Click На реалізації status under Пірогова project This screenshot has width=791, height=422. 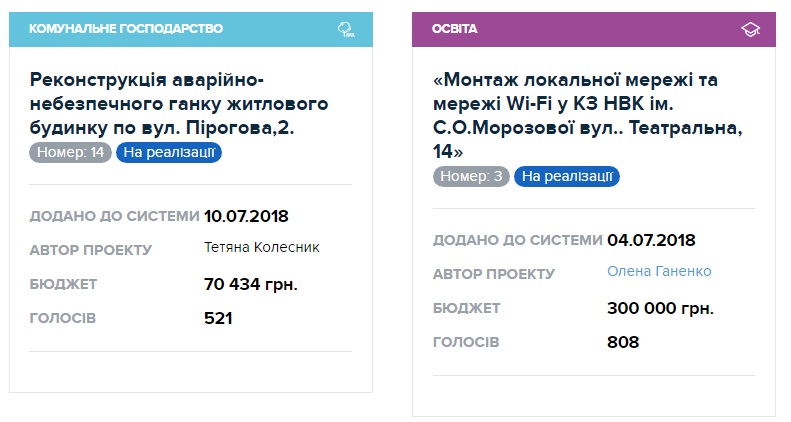click(169, 152)
